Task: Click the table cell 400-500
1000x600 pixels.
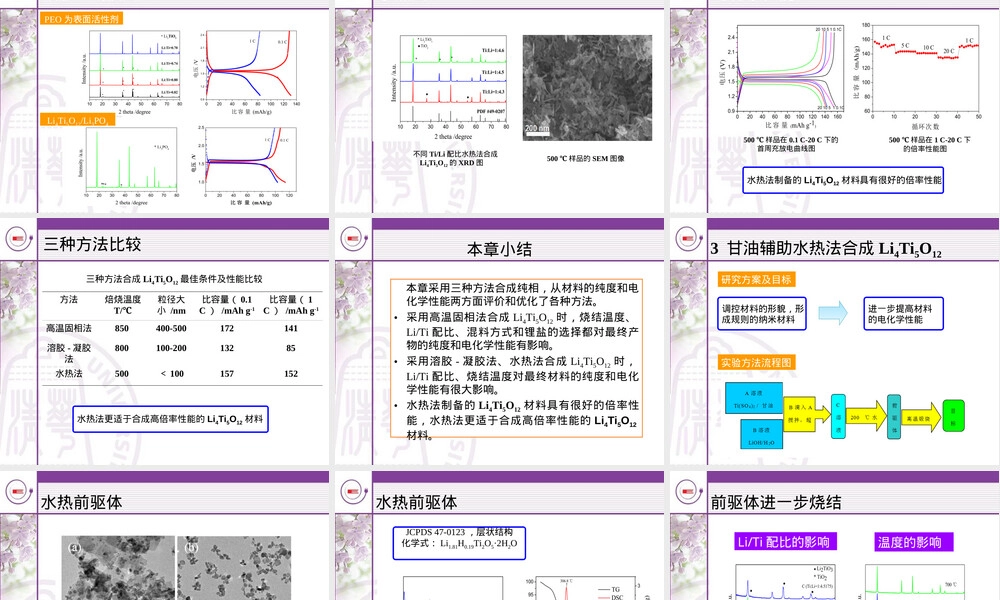Action: [171, 328]
